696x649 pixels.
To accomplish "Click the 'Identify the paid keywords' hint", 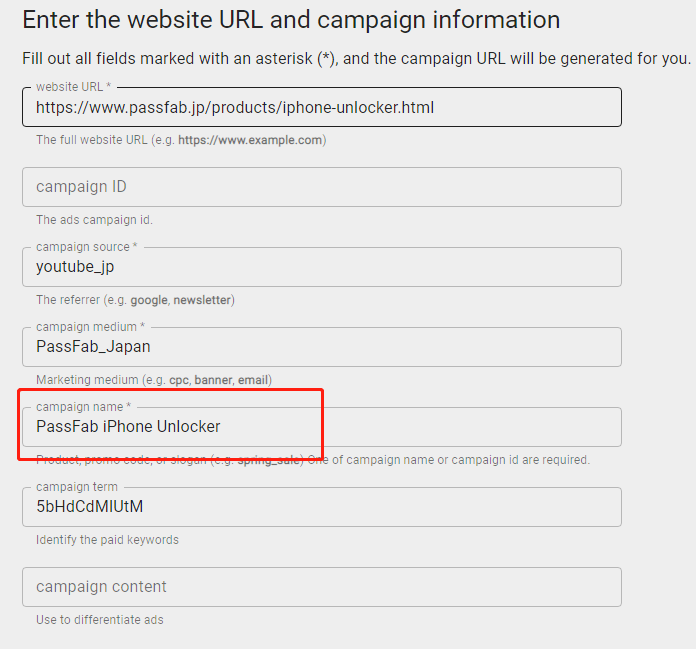I will (x=107, y=540).
